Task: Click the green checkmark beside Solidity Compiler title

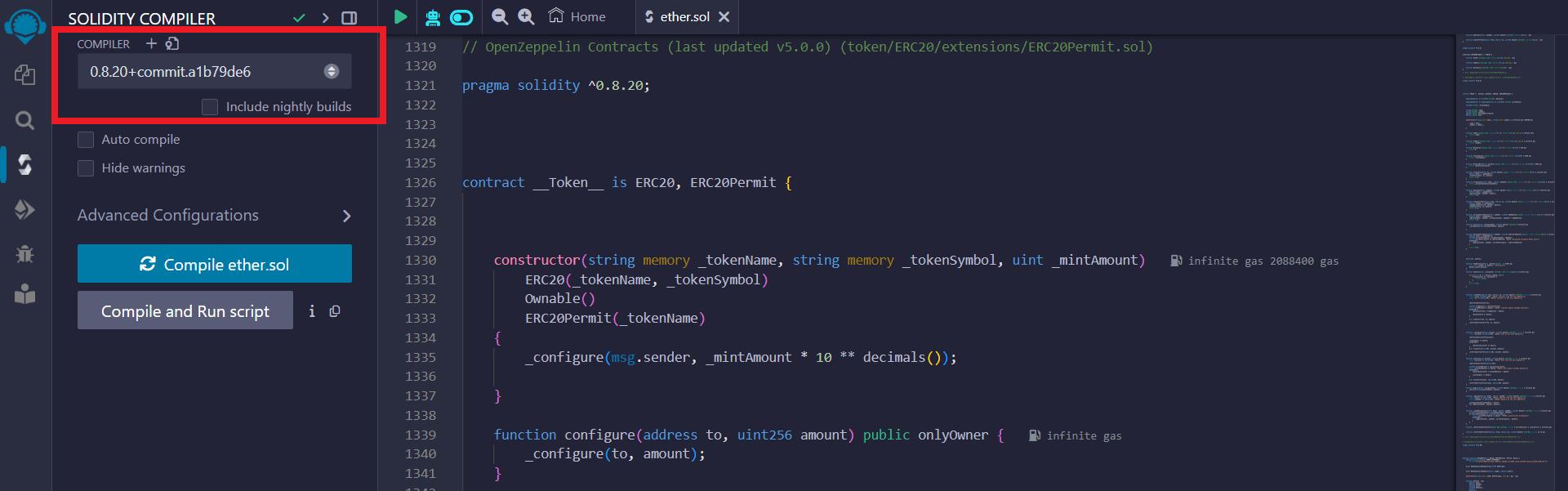Action: [x=300, y=17]
